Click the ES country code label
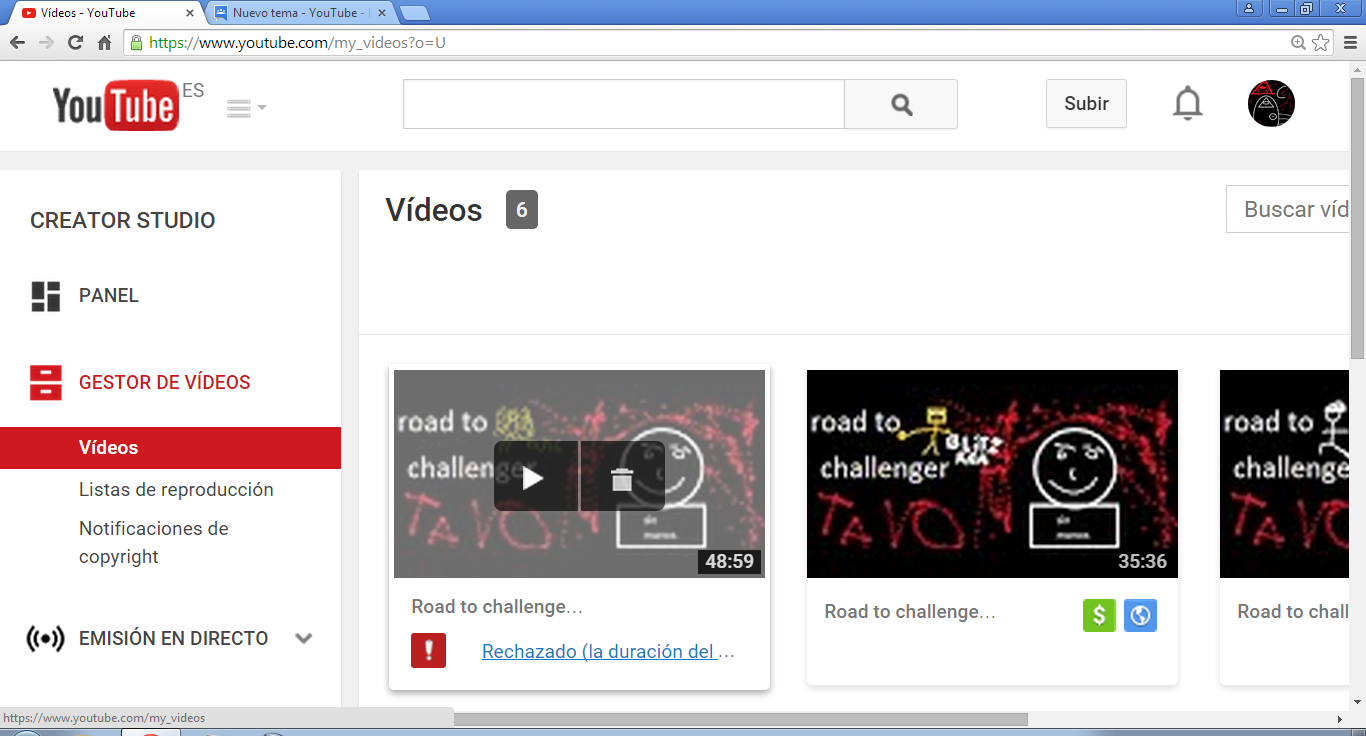1366x736 pixels. (193, 91)
